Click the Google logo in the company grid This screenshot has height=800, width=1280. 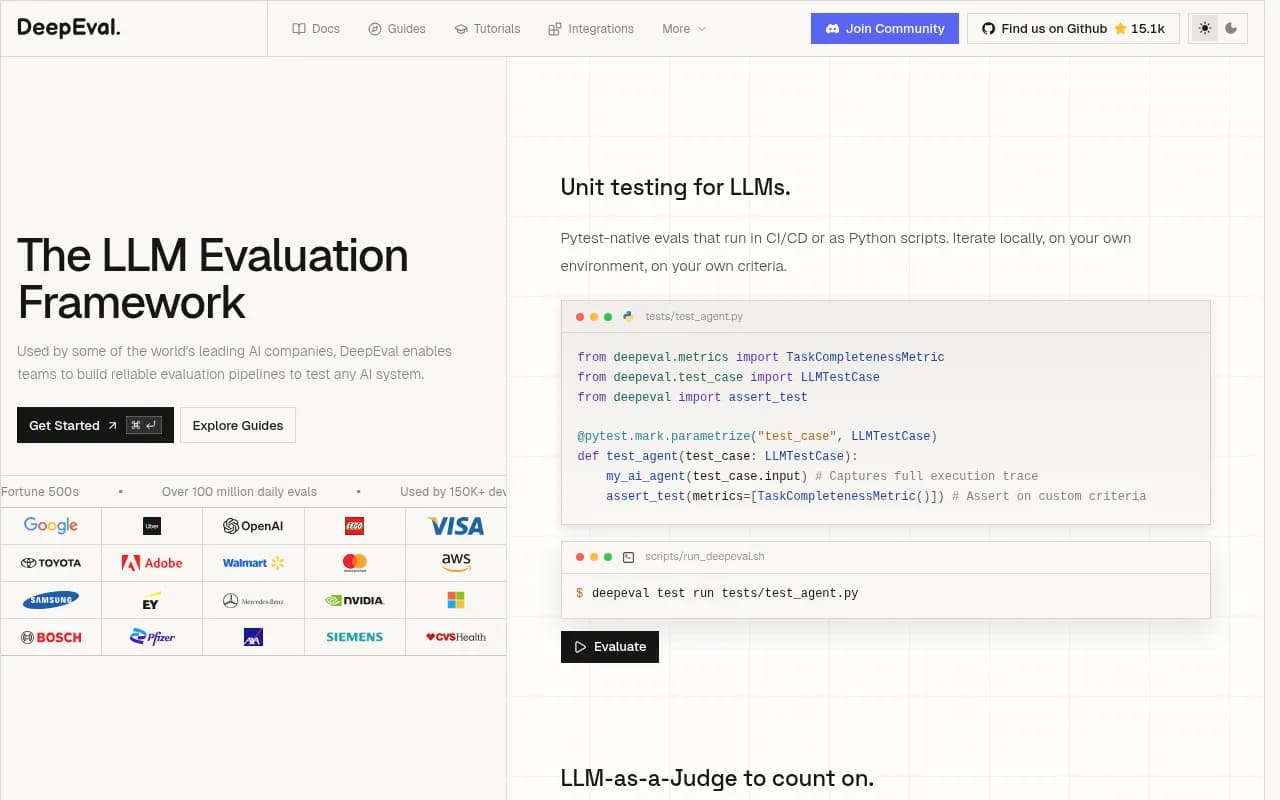point(51,526)
